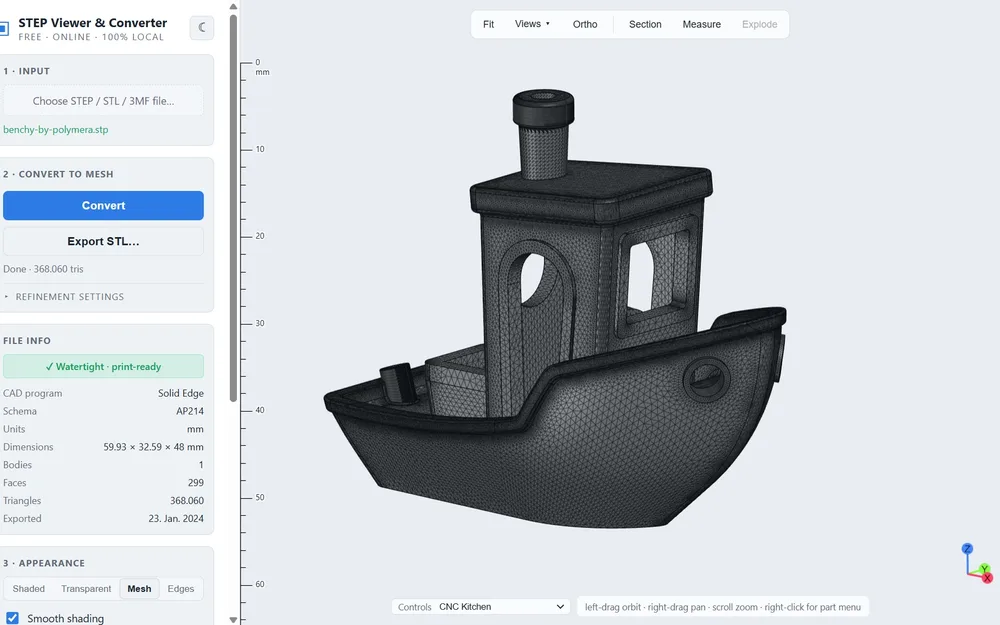Activate the Measure tool
The height and width of the screenshot is (625, 1000).
[702, 24]
